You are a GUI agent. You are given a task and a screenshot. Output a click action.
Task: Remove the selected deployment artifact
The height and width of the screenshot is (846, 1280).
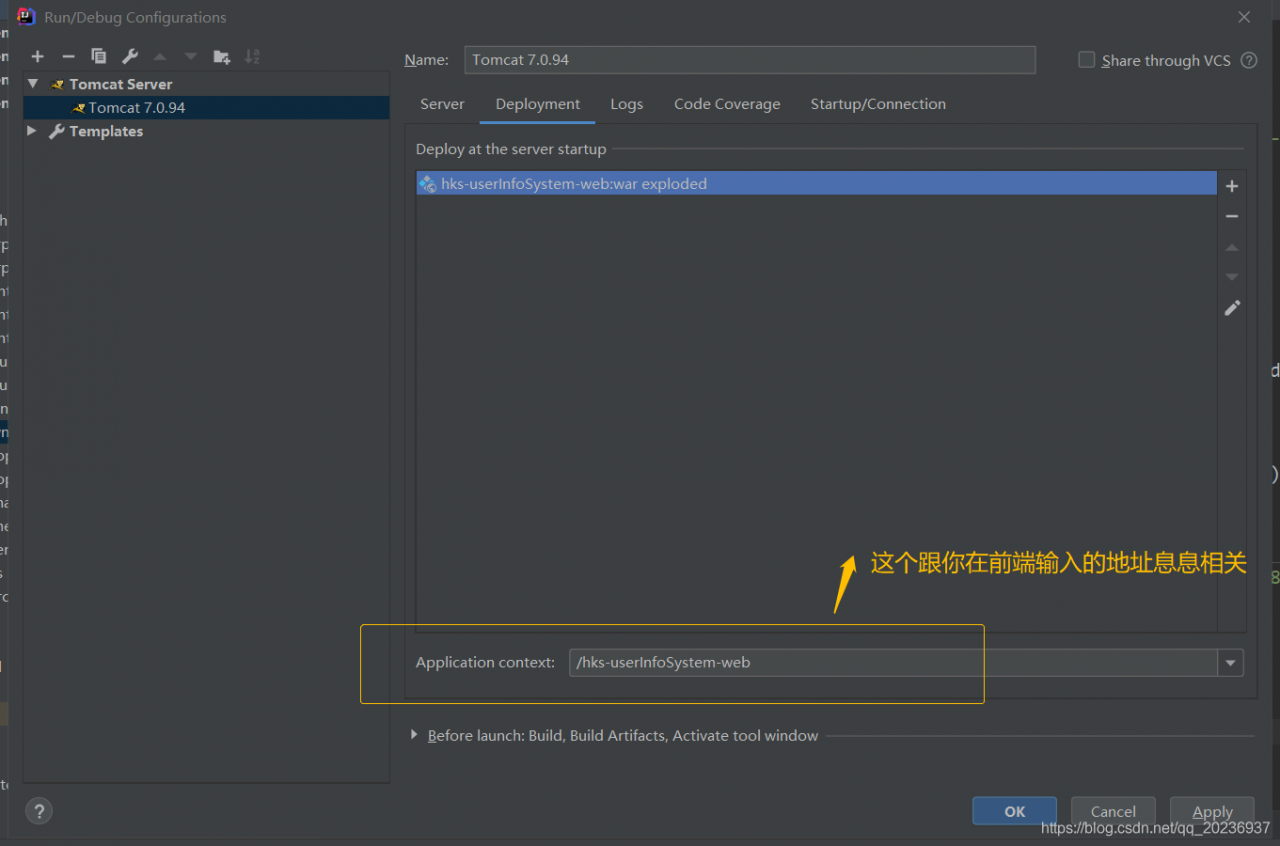[x=1232, y=216]
